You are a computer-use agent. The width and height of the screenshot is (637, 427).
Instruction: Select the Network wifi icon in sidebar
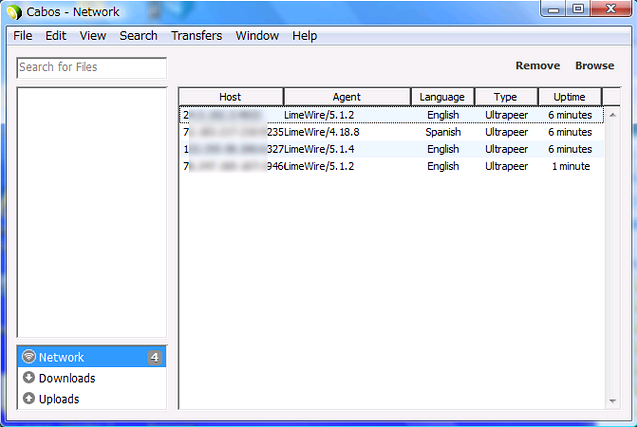pyautogui.click(x=29, y=356)
